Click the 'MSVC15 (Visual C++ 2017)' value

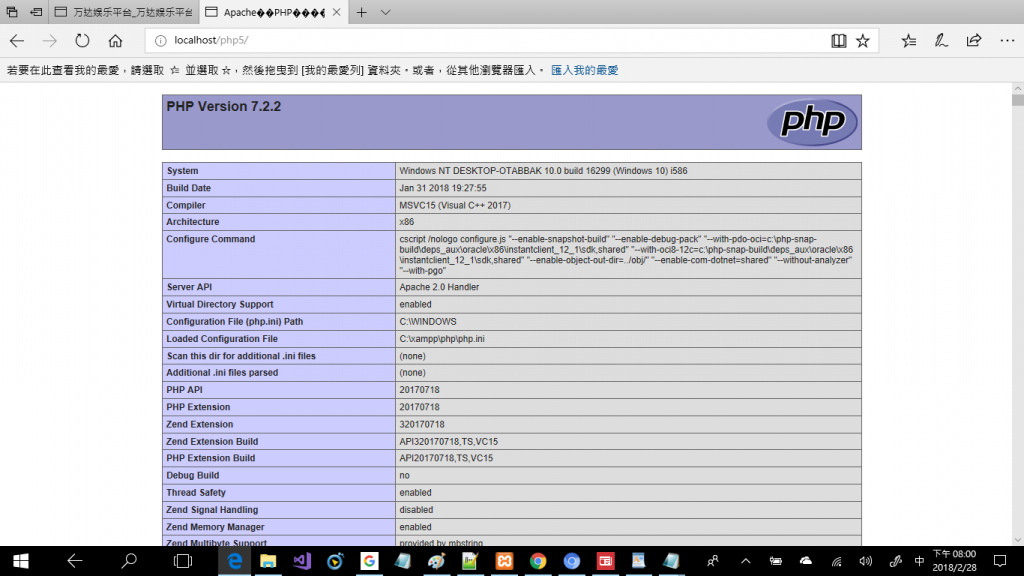coord(455,205)
